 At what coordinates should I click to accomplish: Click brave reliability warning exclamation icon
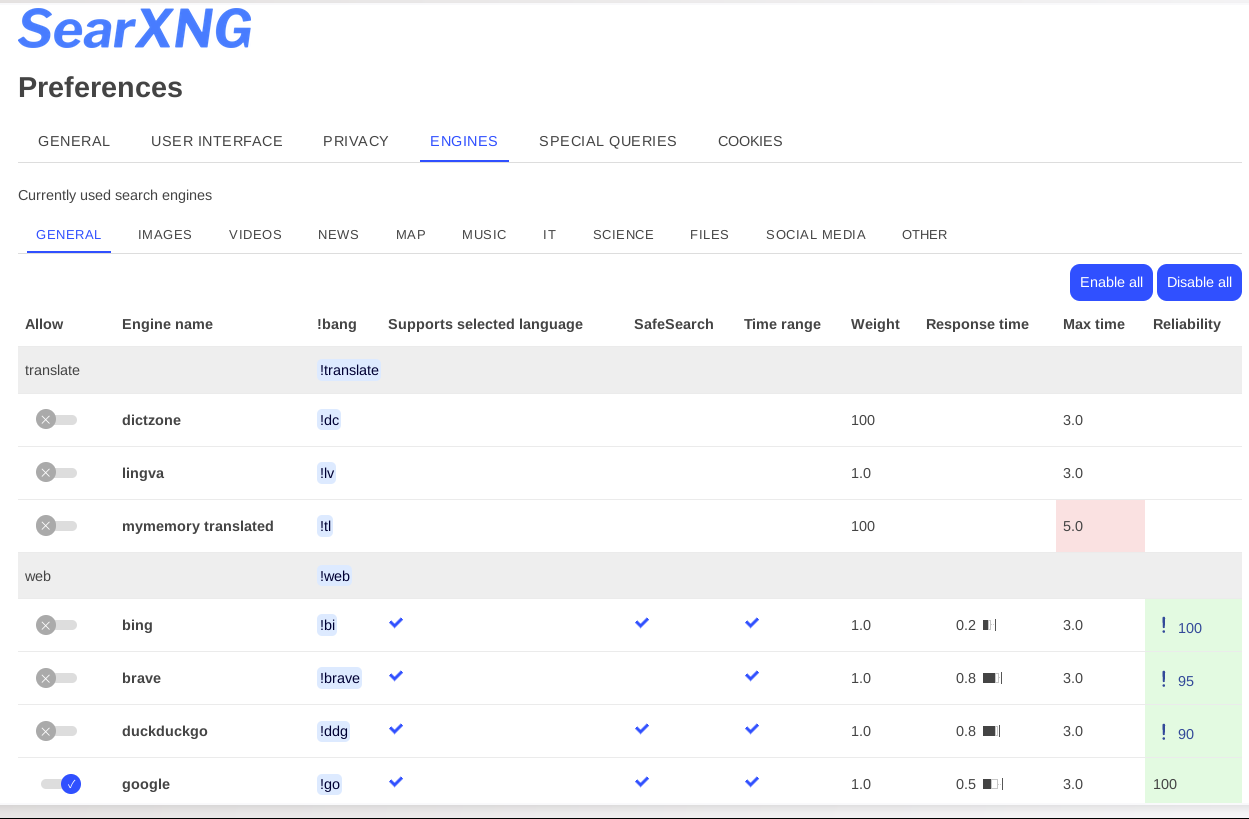click(1163, 679)
